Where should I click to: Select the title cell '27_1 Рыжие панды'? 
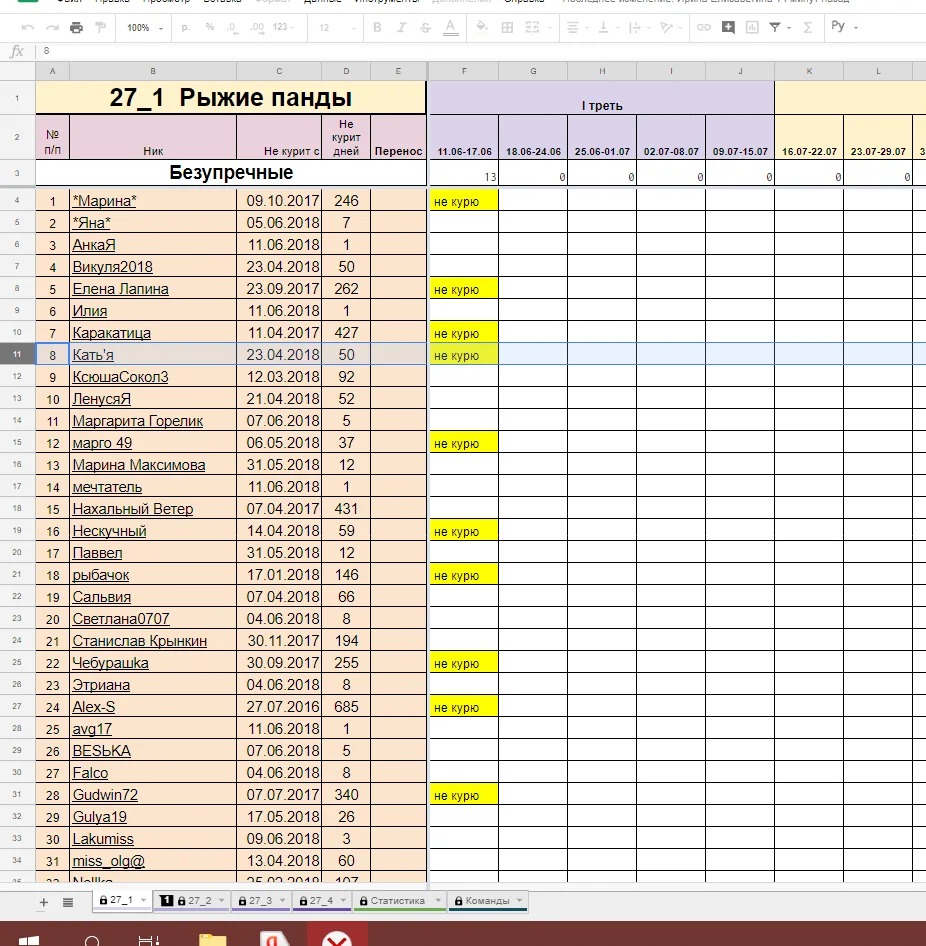[231, 98]
